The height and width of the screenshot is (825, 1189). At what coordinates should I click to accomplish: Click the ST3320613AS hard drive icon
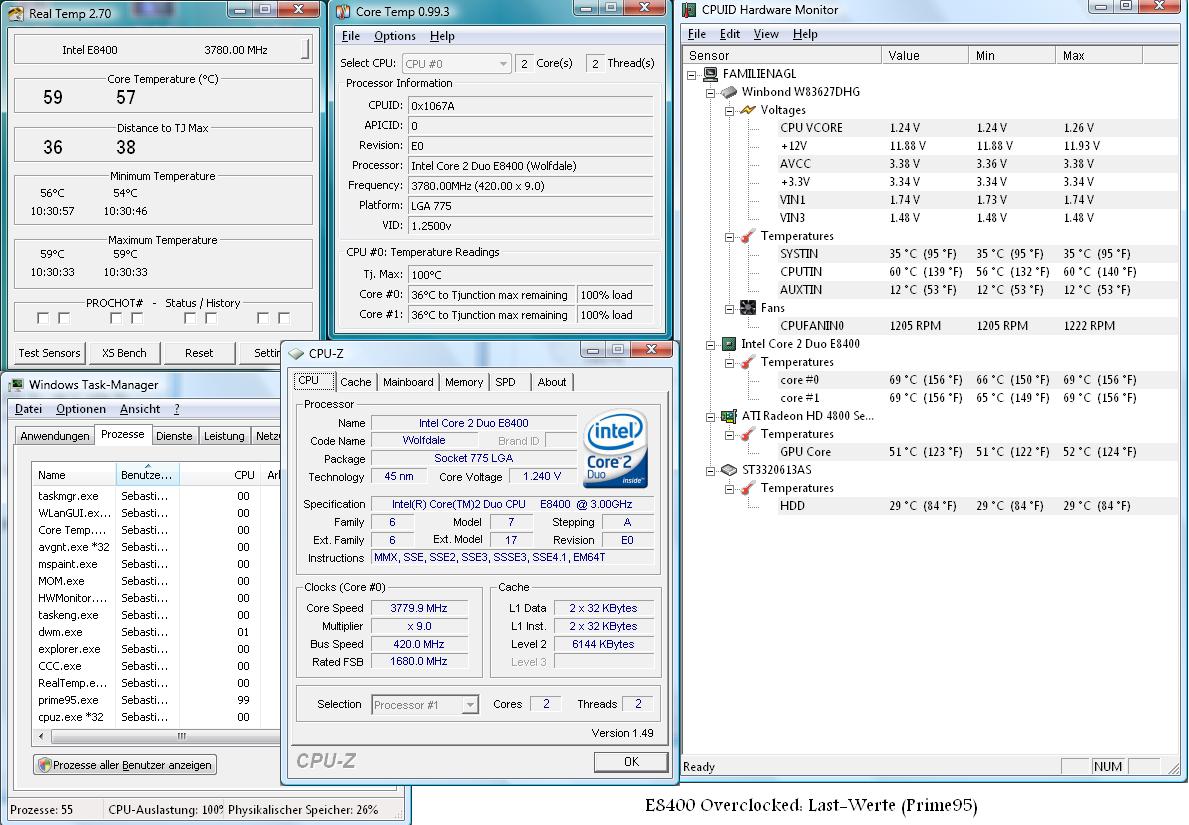point(729,470)
